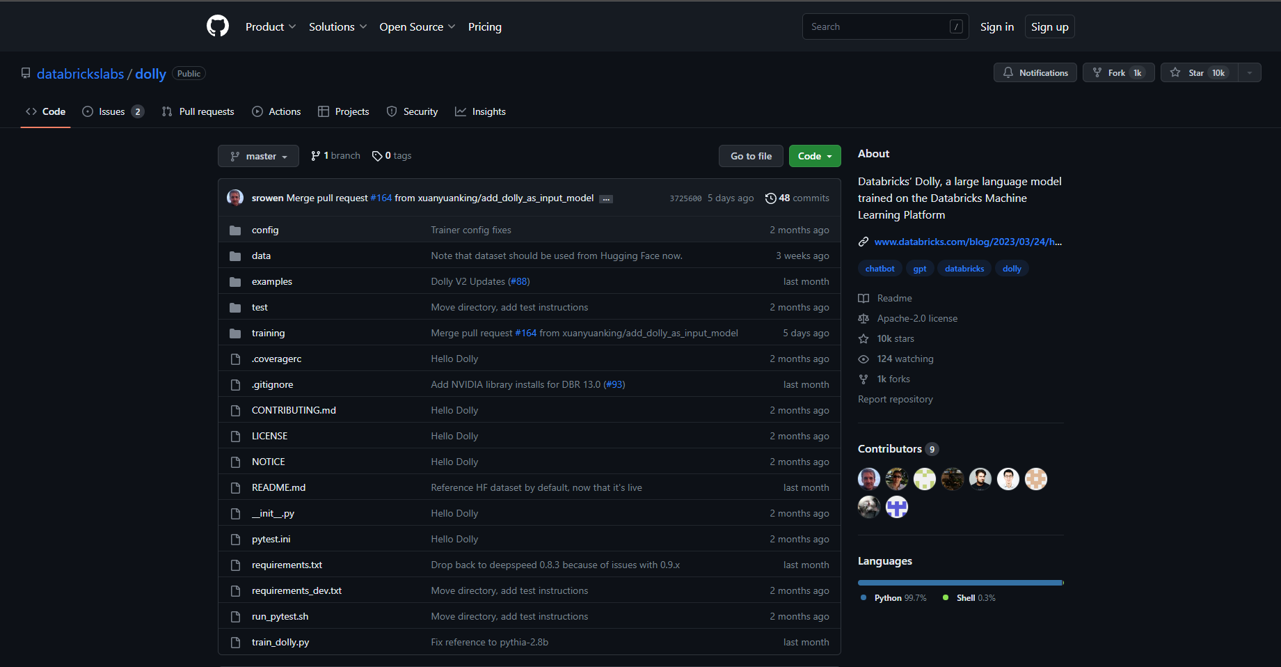
Task: Click the Go to file button
Action: pos(750,156)
